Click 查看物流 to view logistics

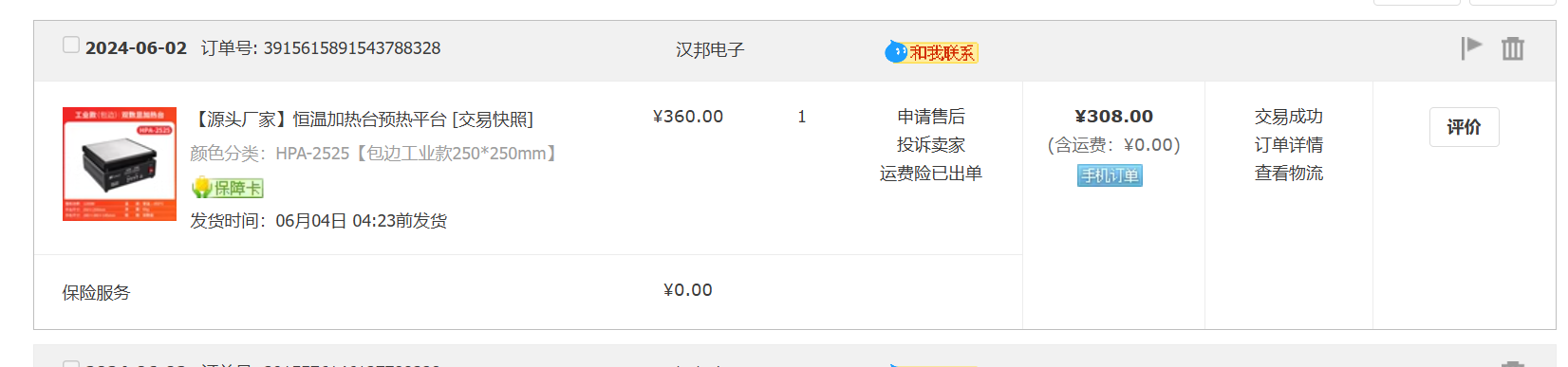[x=1289, y=174]
